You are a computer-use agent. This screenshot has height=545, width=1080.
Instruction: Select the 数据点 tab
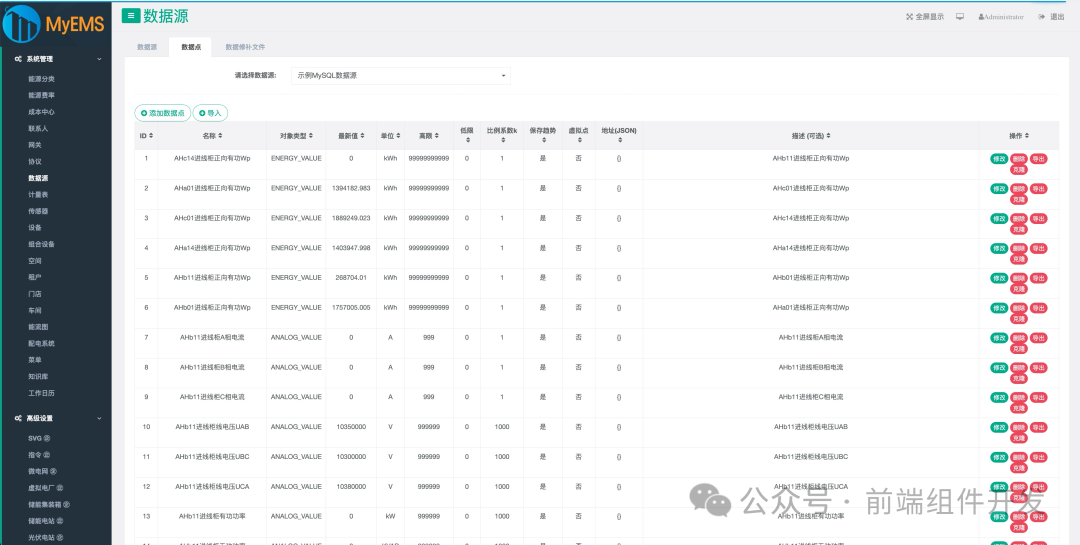point(191,47)
